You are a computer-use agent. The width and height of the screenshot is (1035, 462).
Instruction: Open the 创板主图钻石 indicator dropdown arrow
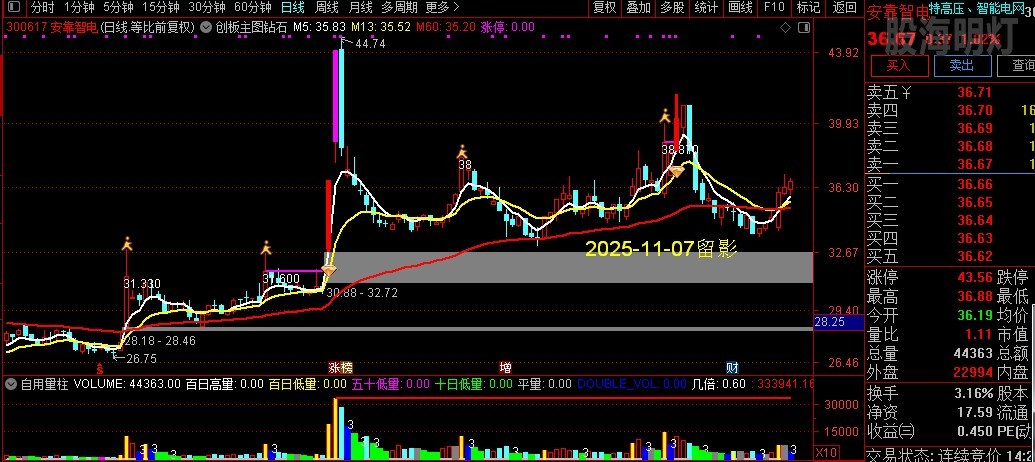[x=207, y=27]
